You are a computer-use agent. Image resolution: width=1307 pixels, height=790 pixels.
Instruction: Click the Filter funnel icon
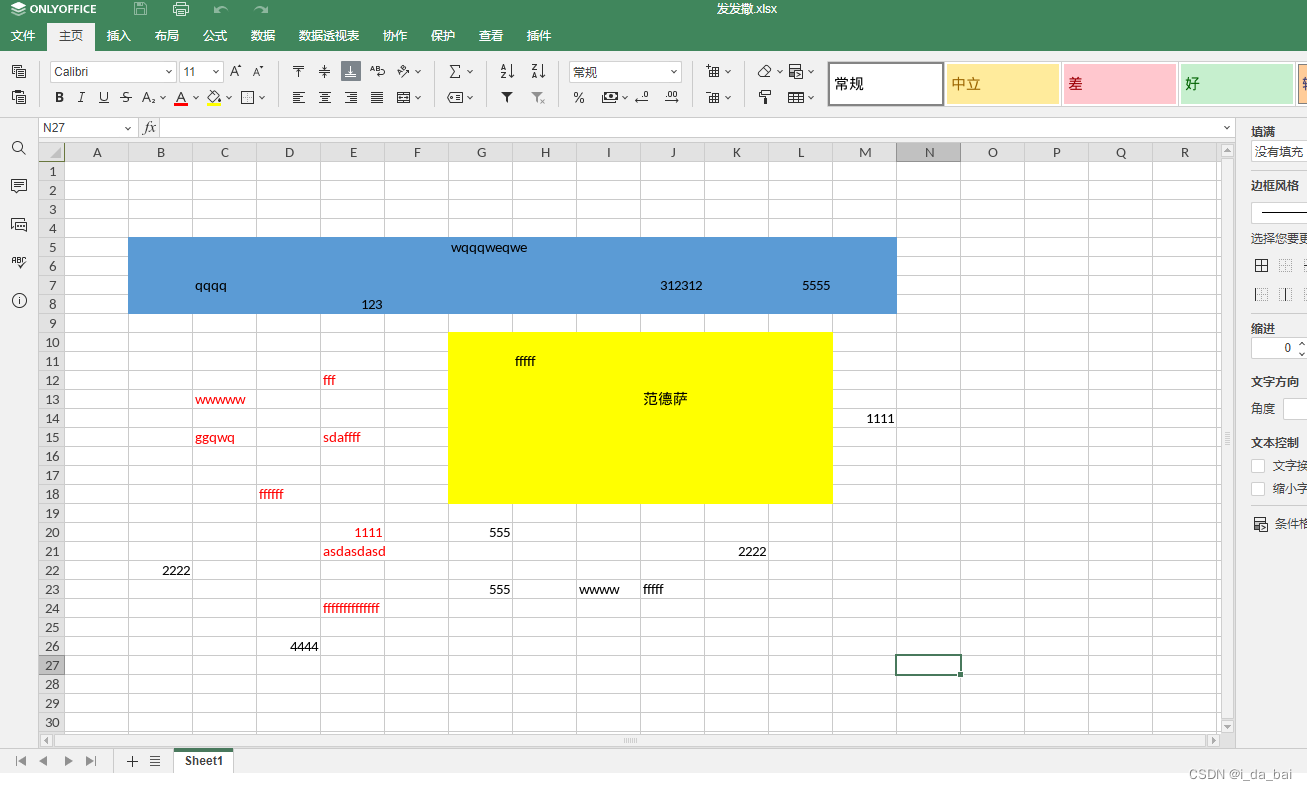[507, 97]
